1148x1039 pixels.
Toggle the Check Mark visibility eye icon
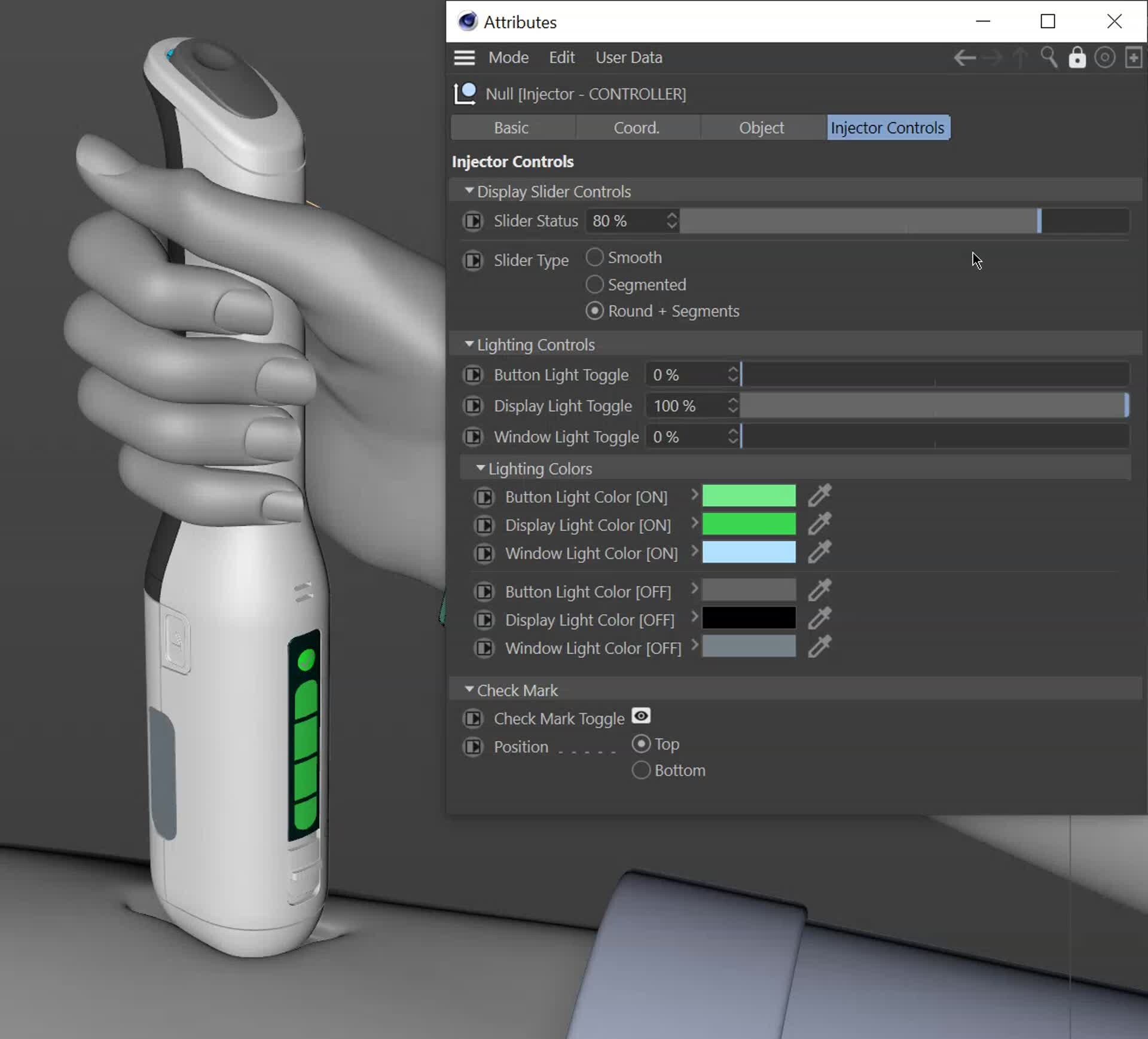[x=640, y=716]
